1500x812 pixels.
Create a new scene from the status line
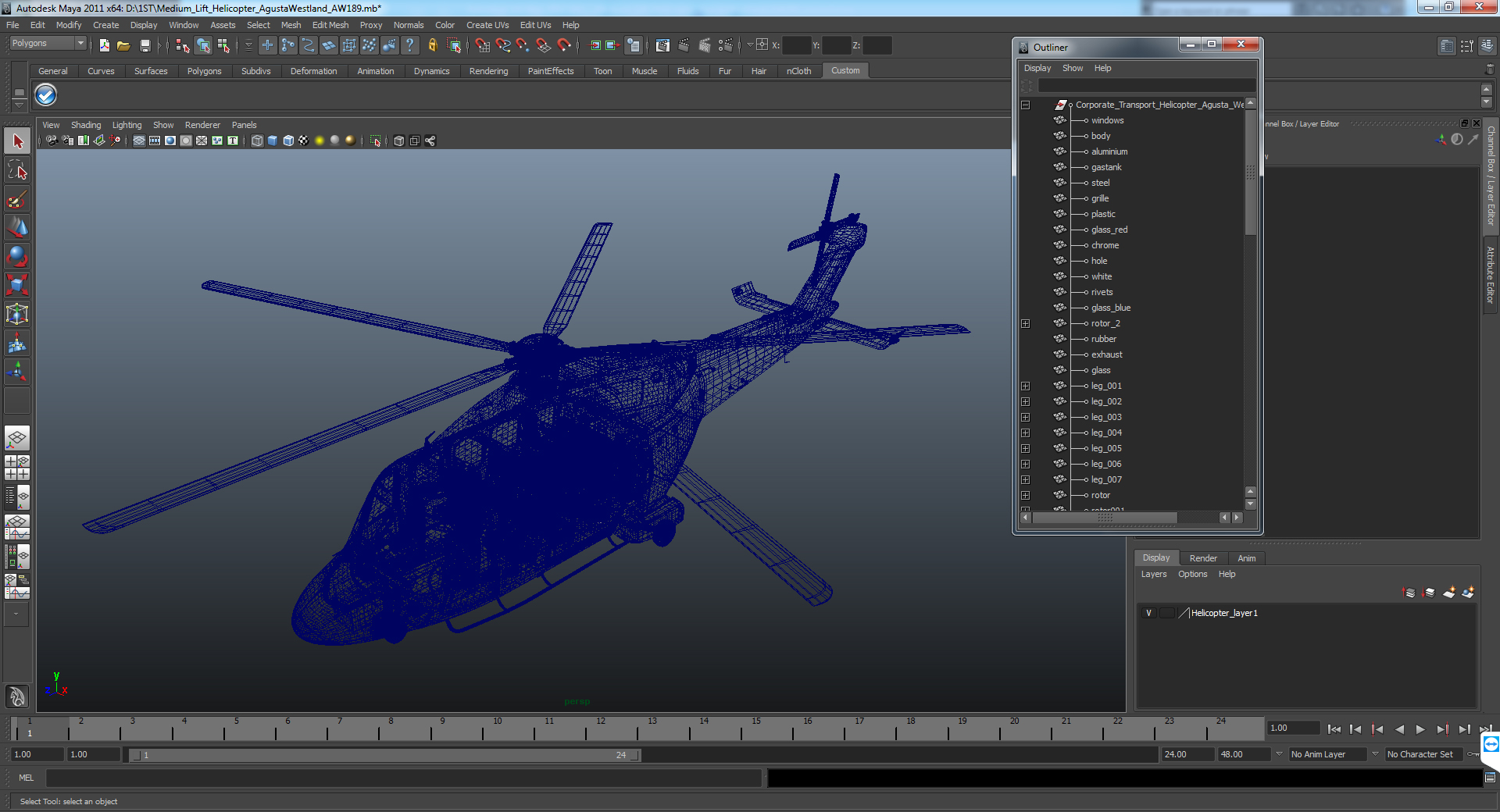click(x=104, y=45)
